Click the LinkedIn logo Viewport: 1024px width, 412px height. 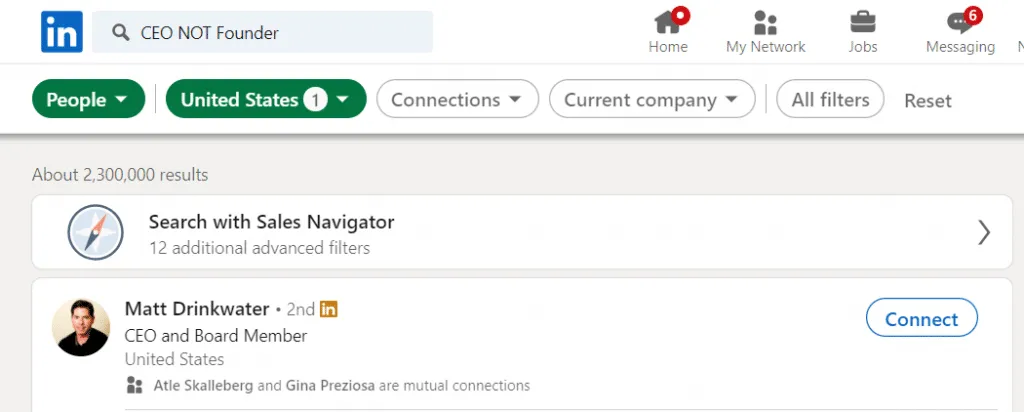click(61, 31)
